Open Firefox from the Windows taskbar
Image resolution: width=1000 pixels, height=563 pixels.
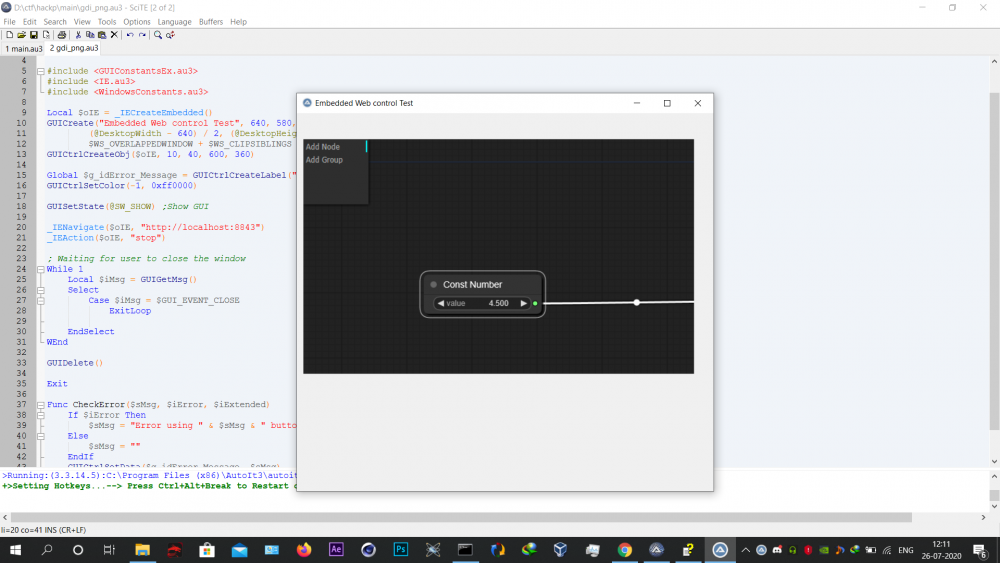point(304,549)
